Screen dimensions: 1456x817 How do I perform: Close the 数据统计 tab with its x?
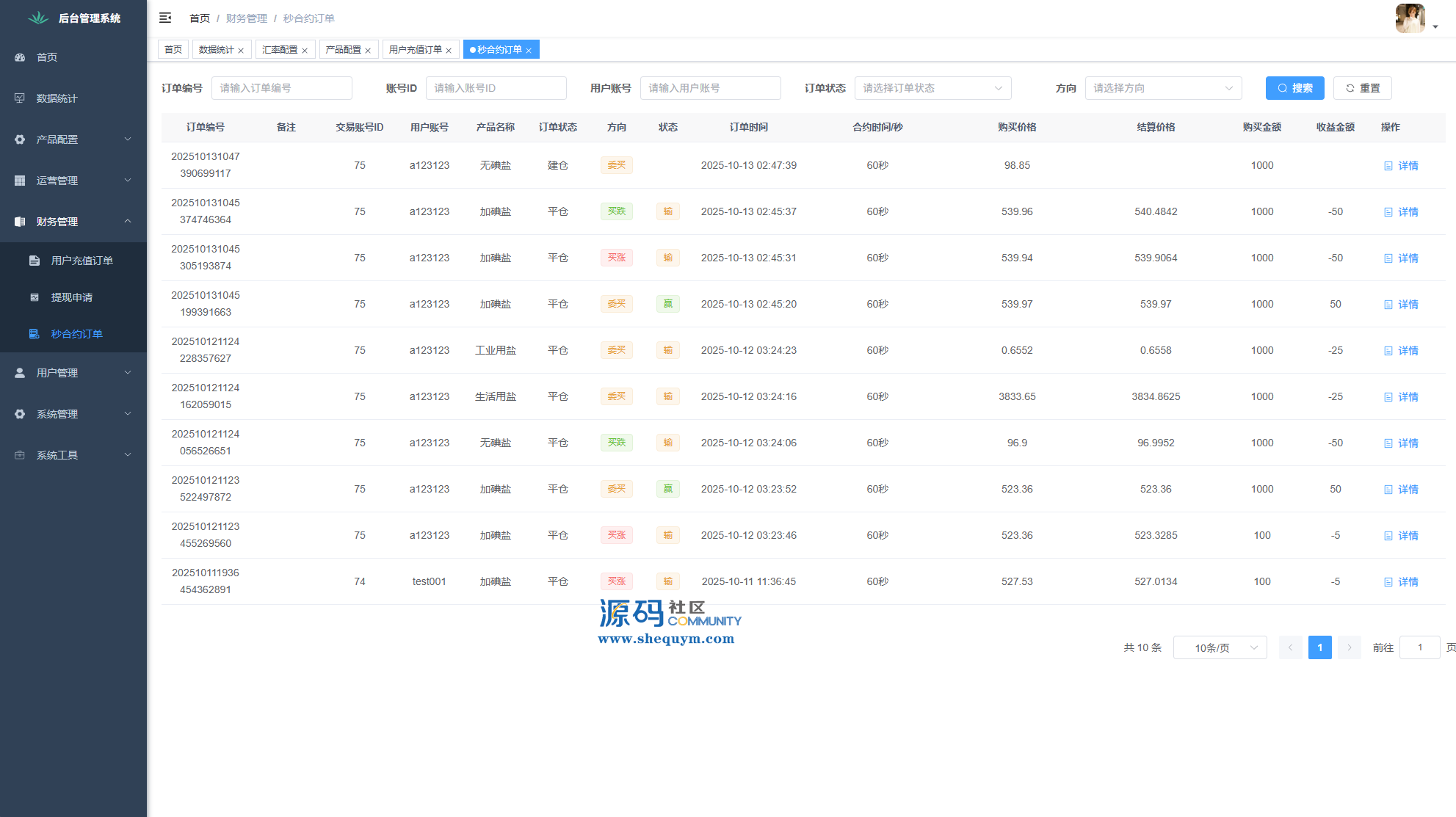(241, 51)
